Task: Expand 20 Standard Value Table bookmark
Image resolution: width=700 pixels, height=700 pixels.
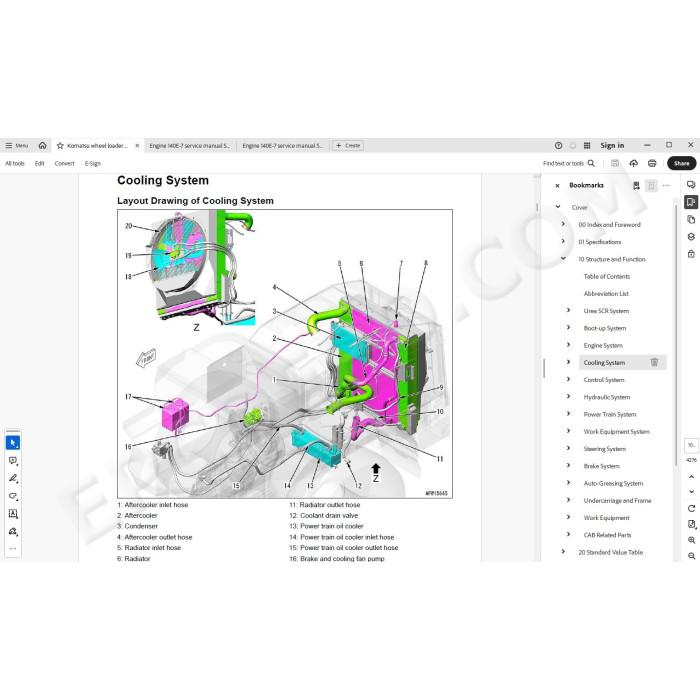Action: [563, 552]
